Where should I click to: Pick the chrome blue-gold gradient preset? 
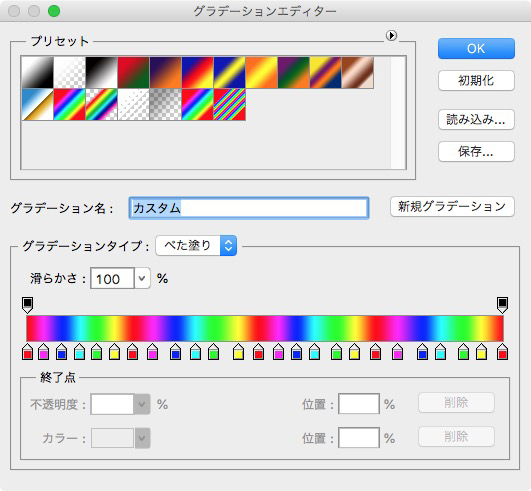tap(37, 104)
